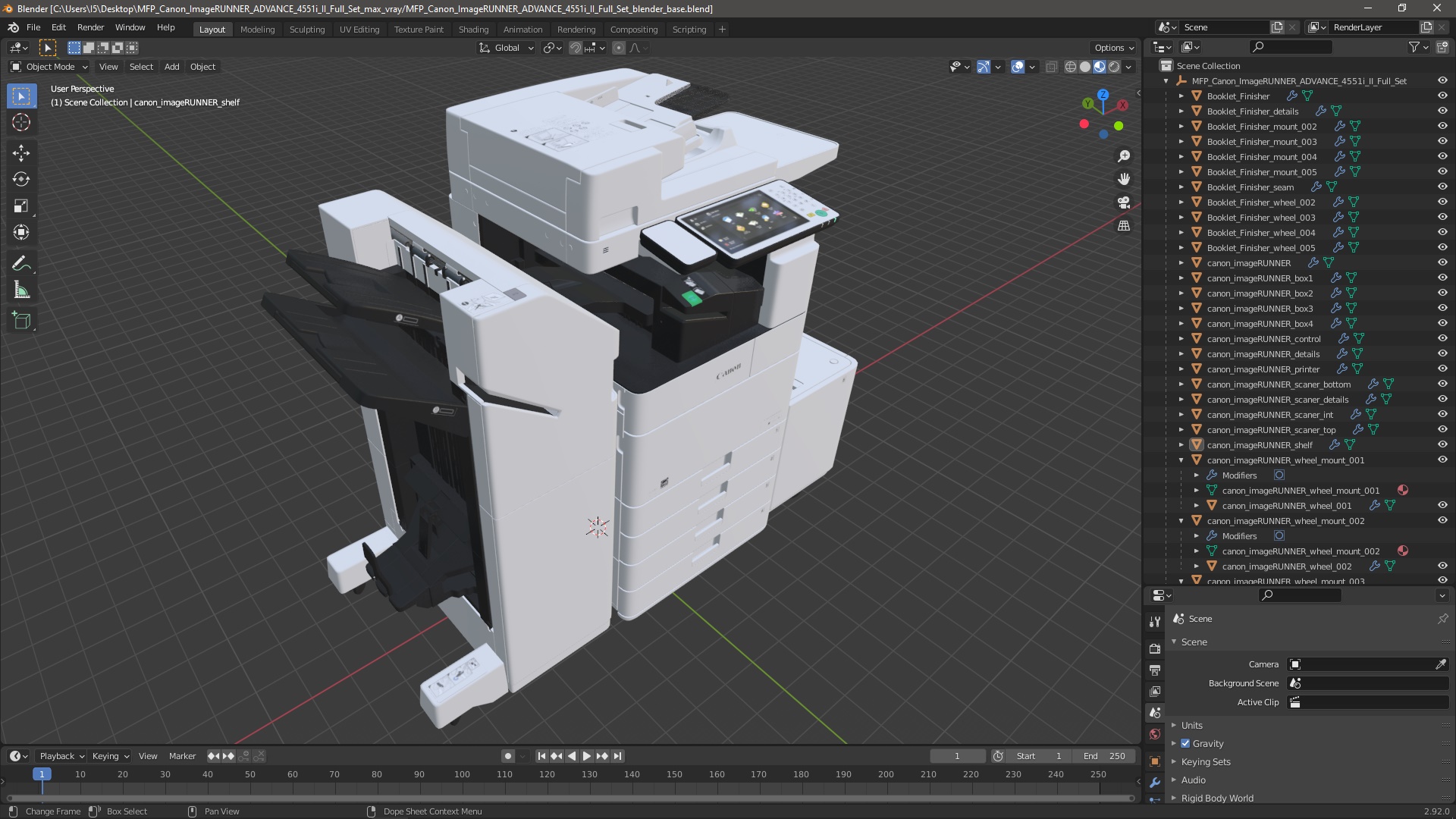Select wireframe viewport shading
Viewport: 1456px width, 819px height.
click(x=1071, y=67)
